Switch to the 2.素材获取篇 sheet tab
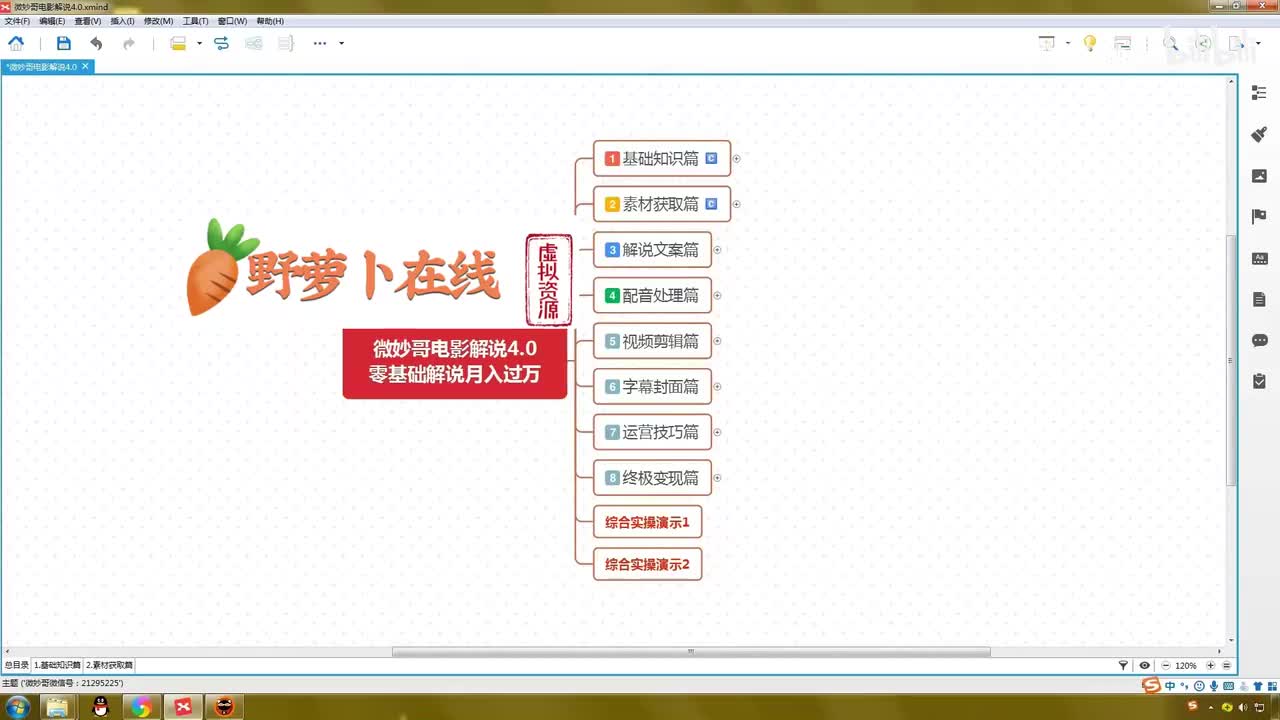 point(109,665)
